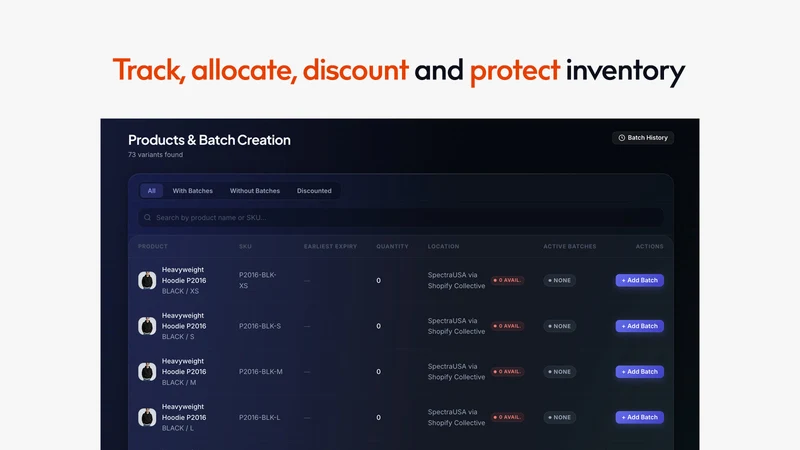Click the EARLIEST EXPIRY column header
The height and width of the screenshot is (450, 800).
pos(330,246)
